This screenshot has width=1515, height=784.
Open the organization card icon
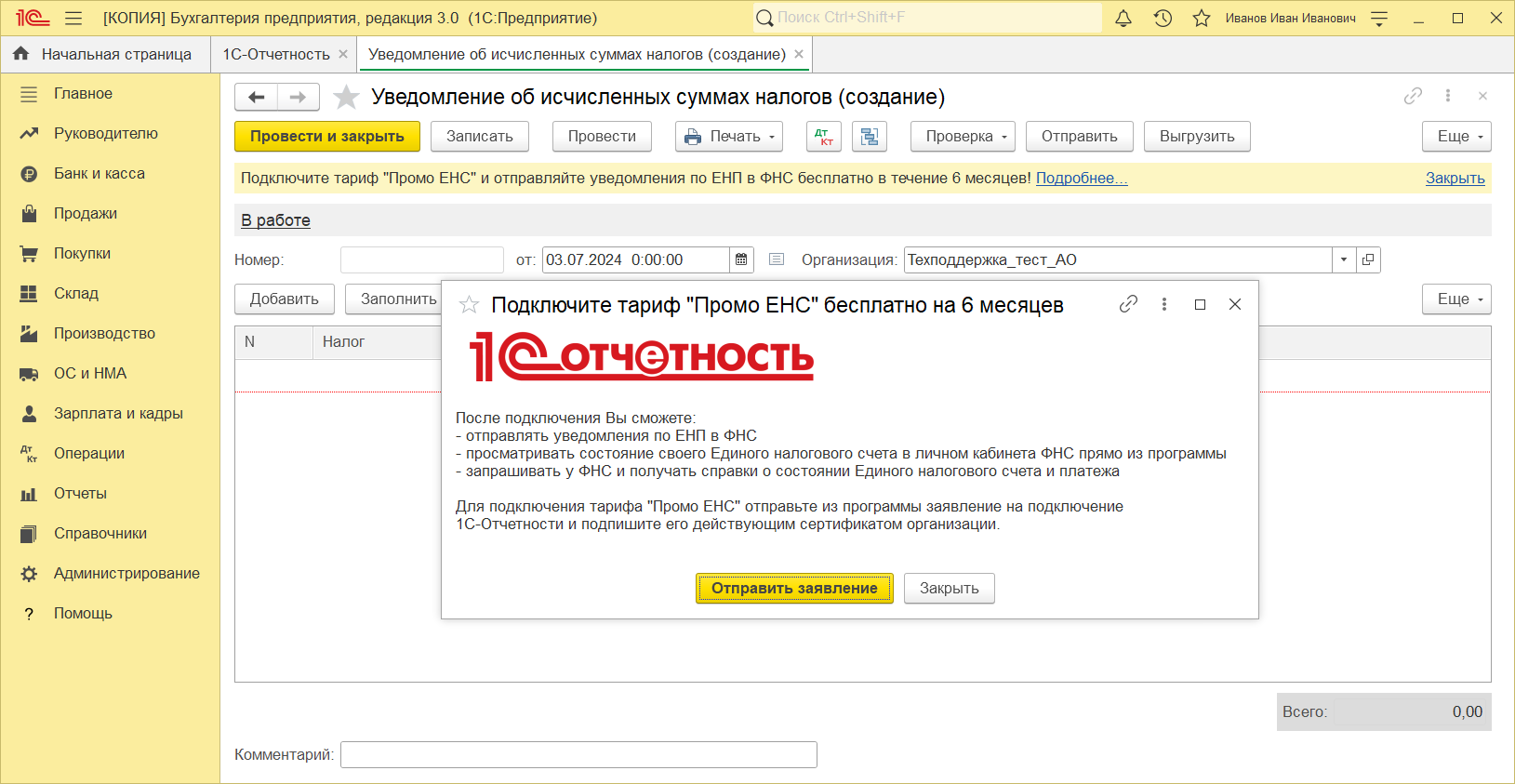click(1368, 259)
